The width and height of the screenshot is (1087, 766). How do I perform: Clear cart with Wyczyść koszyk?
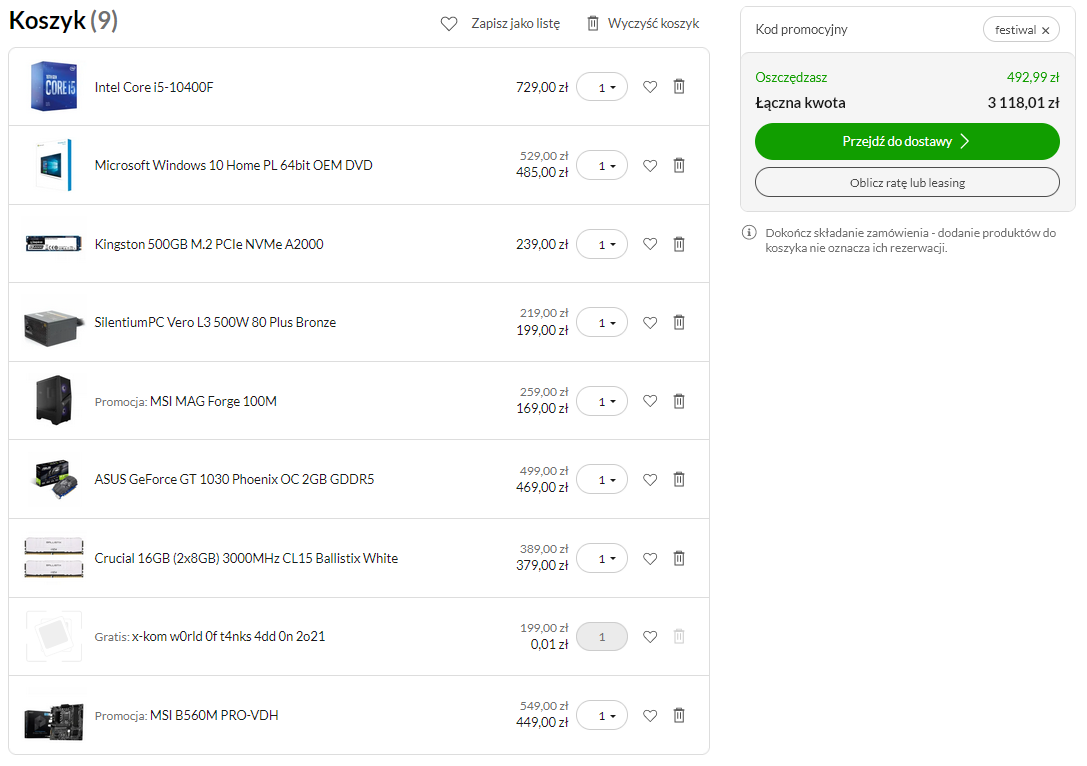(x=643, y=24)
